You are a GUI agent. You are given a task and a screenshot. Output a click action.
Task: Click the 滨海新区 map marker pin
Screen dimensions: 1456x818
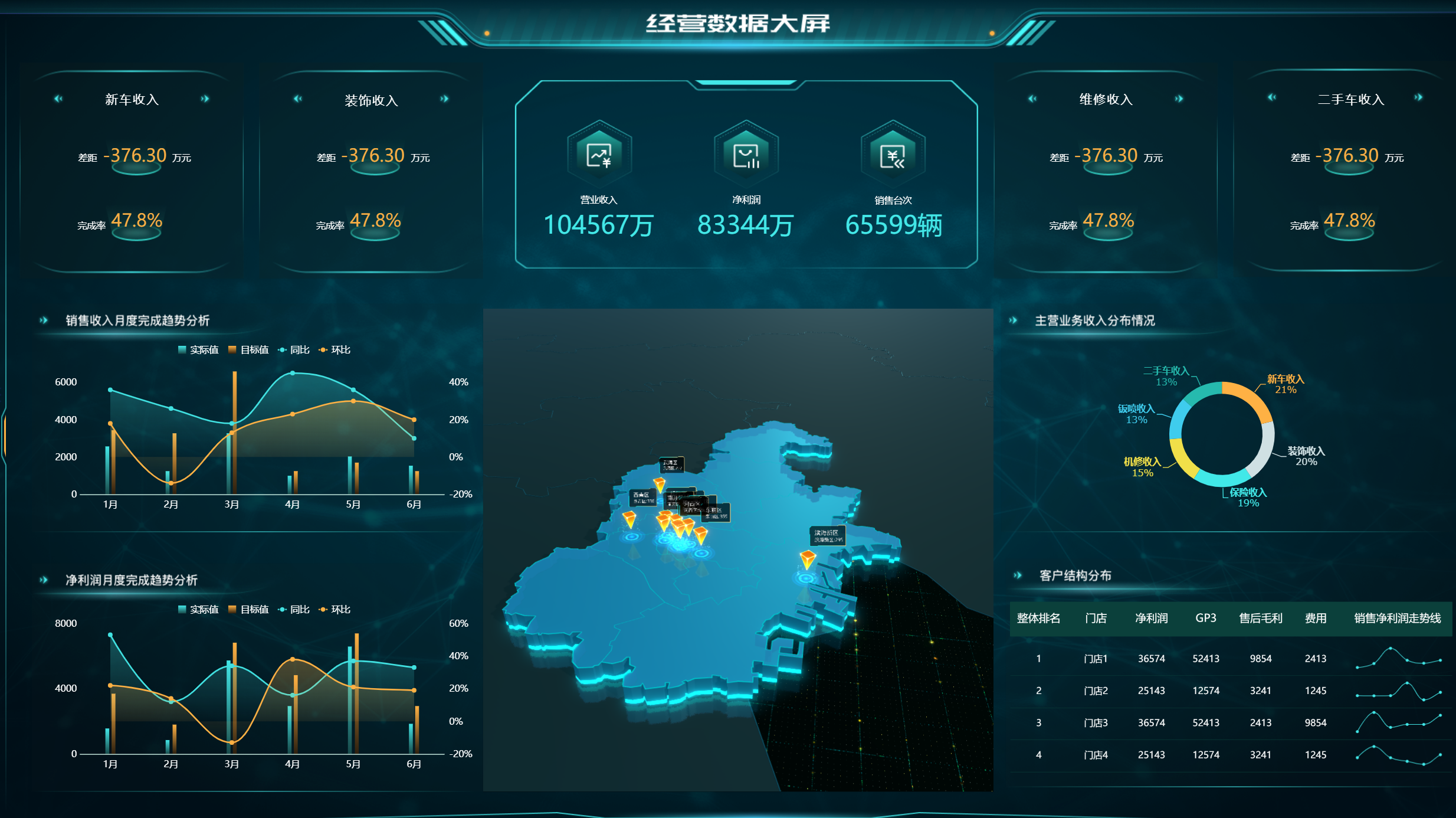[807, 558]
